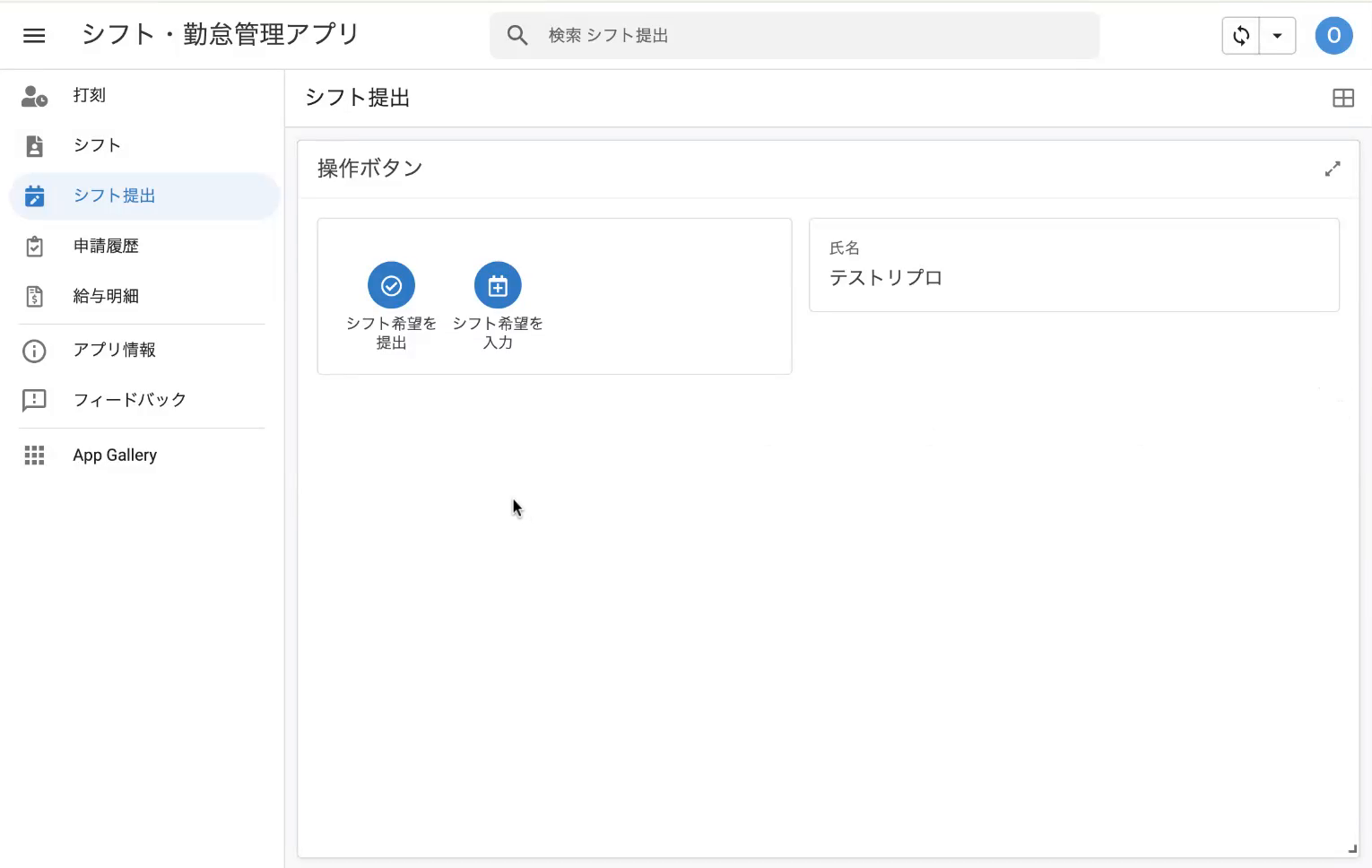Click the フィードバック speech-bubble icon
This screenshot has height=868, width=1372.
[34, 400]
